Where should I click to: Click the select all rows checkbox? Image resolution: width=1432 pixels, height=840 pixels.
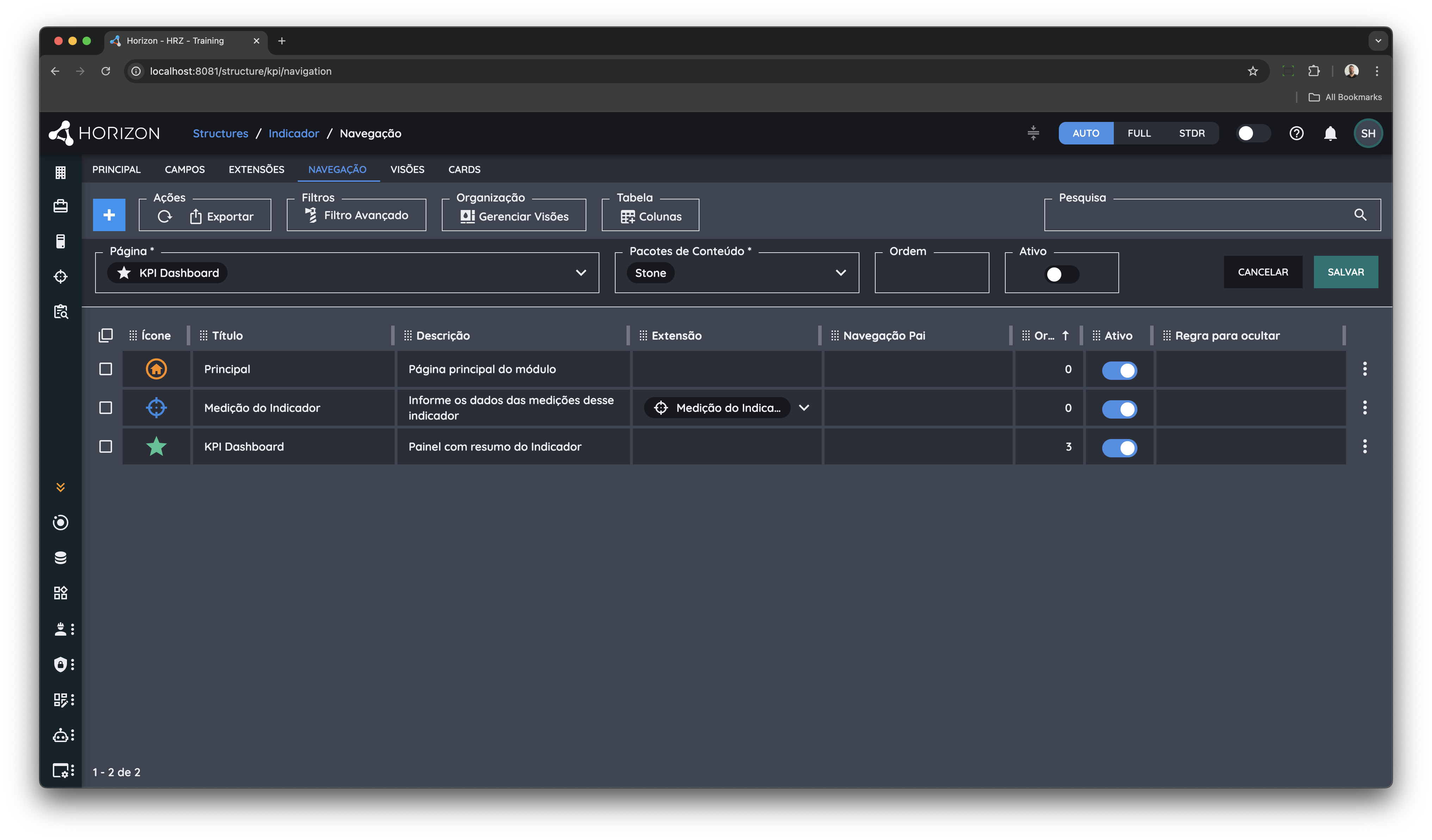click(106, 336)
